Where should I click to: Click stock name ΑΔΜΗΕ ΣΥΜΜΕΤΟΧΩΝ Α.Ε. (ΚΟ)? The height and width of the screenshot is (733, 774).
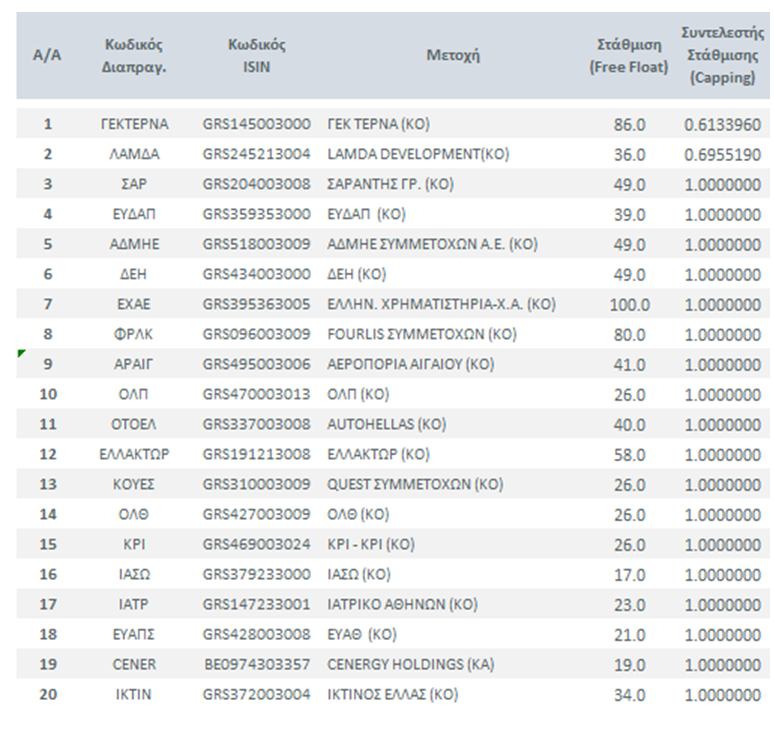click(432, 244)
